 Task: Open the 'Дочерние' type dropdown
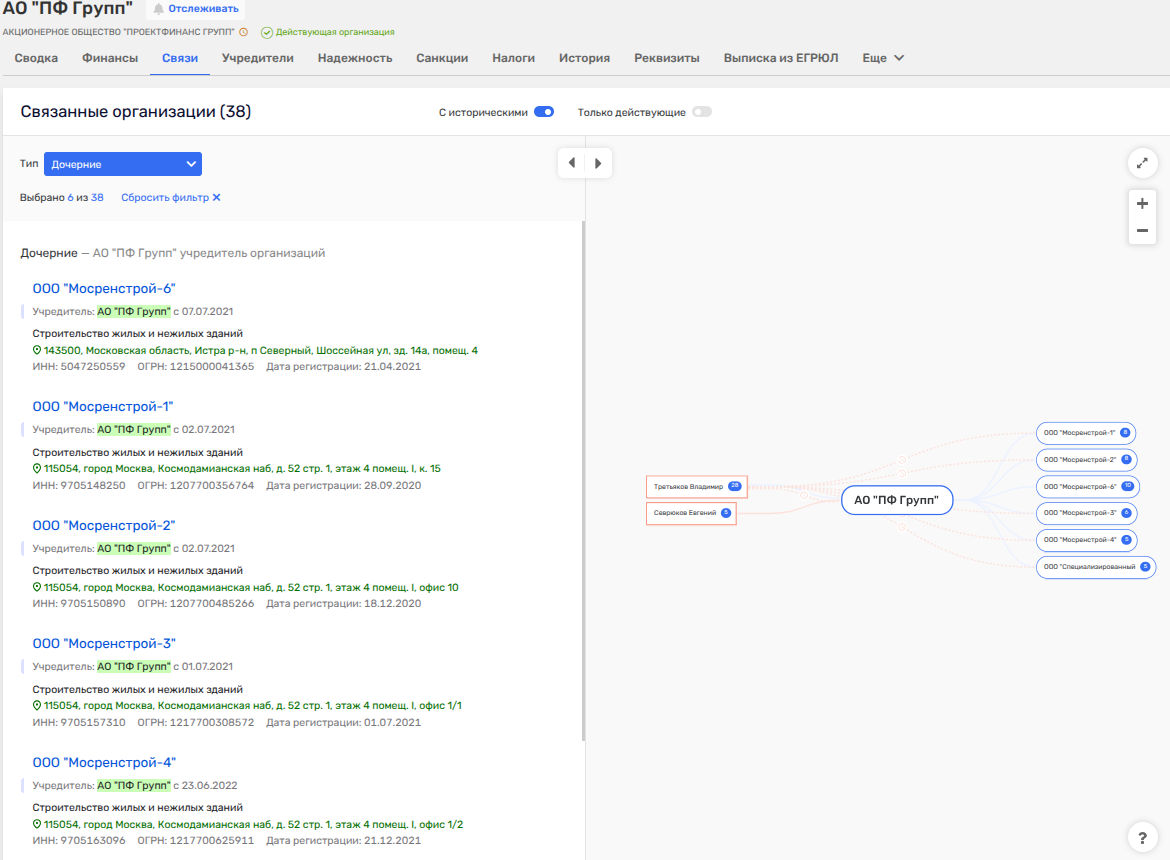pos(123,164)
